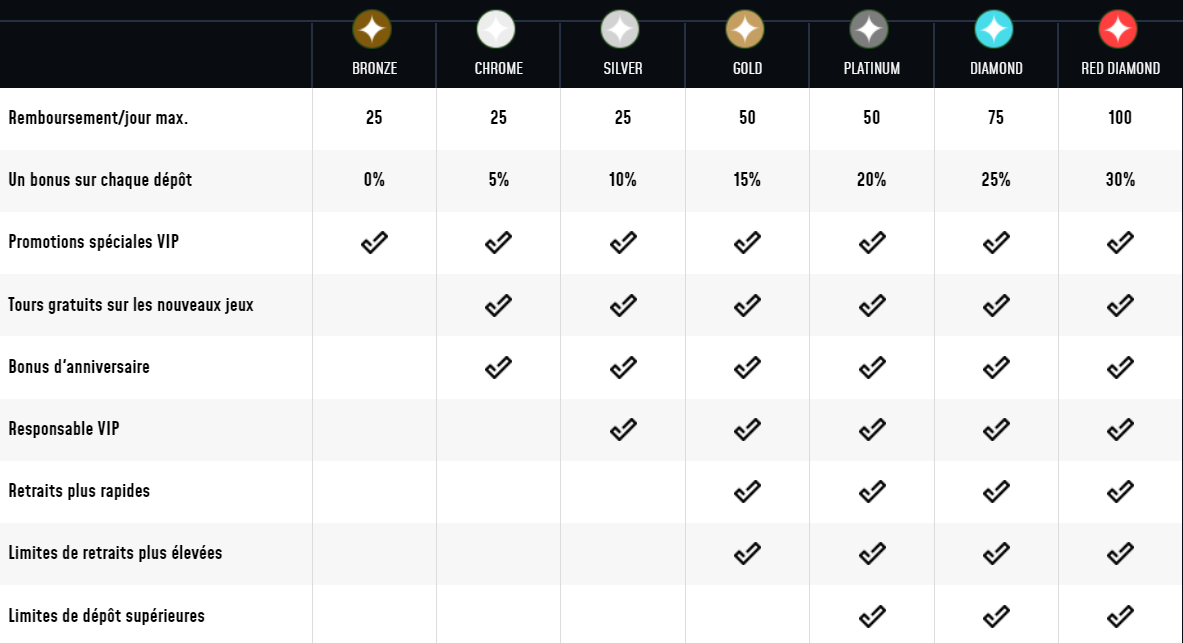Click the Platinum tier star badge
This screenshot has height=643, width=1183.
[x=869, y=29]
